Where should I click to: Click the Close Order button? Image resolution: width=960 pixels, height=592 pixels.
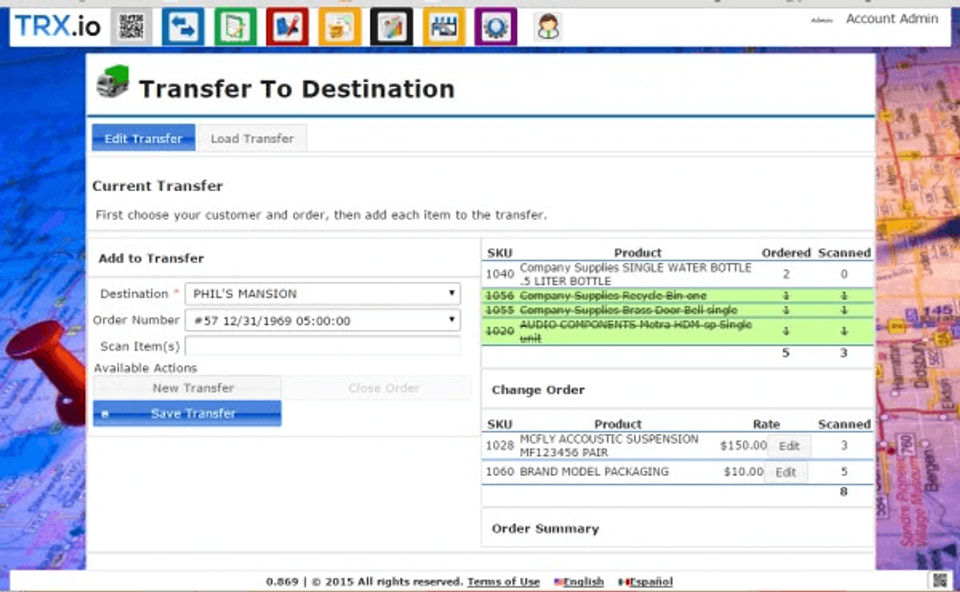point(378,388)
